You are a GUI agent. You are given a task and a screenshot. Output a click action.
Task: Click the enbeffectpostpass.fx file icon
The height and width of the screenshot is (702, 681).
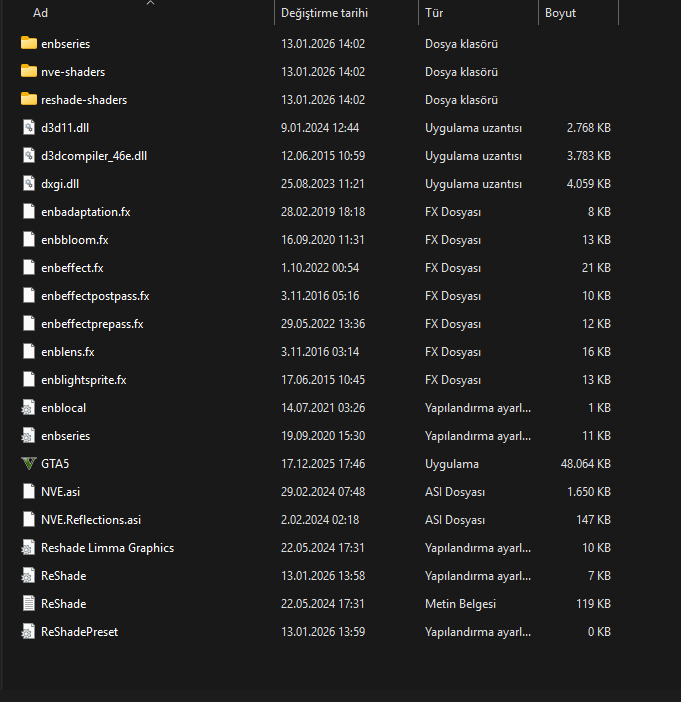(29, 295)
